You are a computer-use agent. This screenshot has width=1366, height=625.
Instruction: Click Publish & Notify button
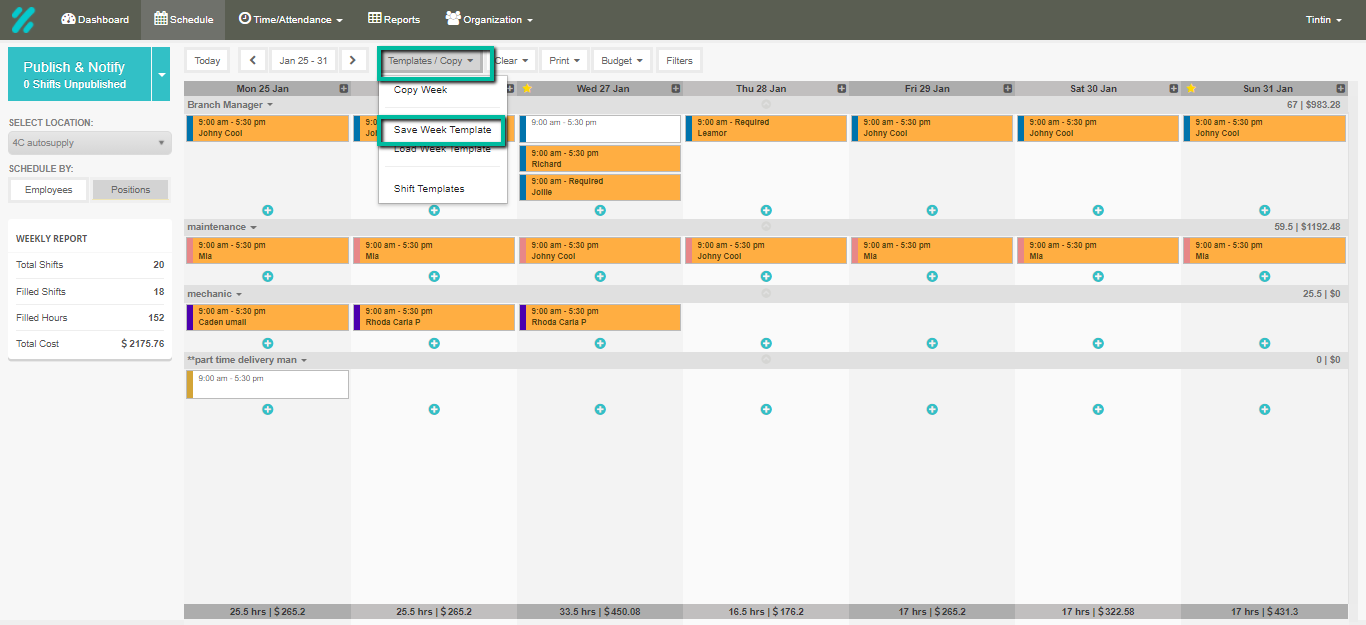tap(79, 74)
